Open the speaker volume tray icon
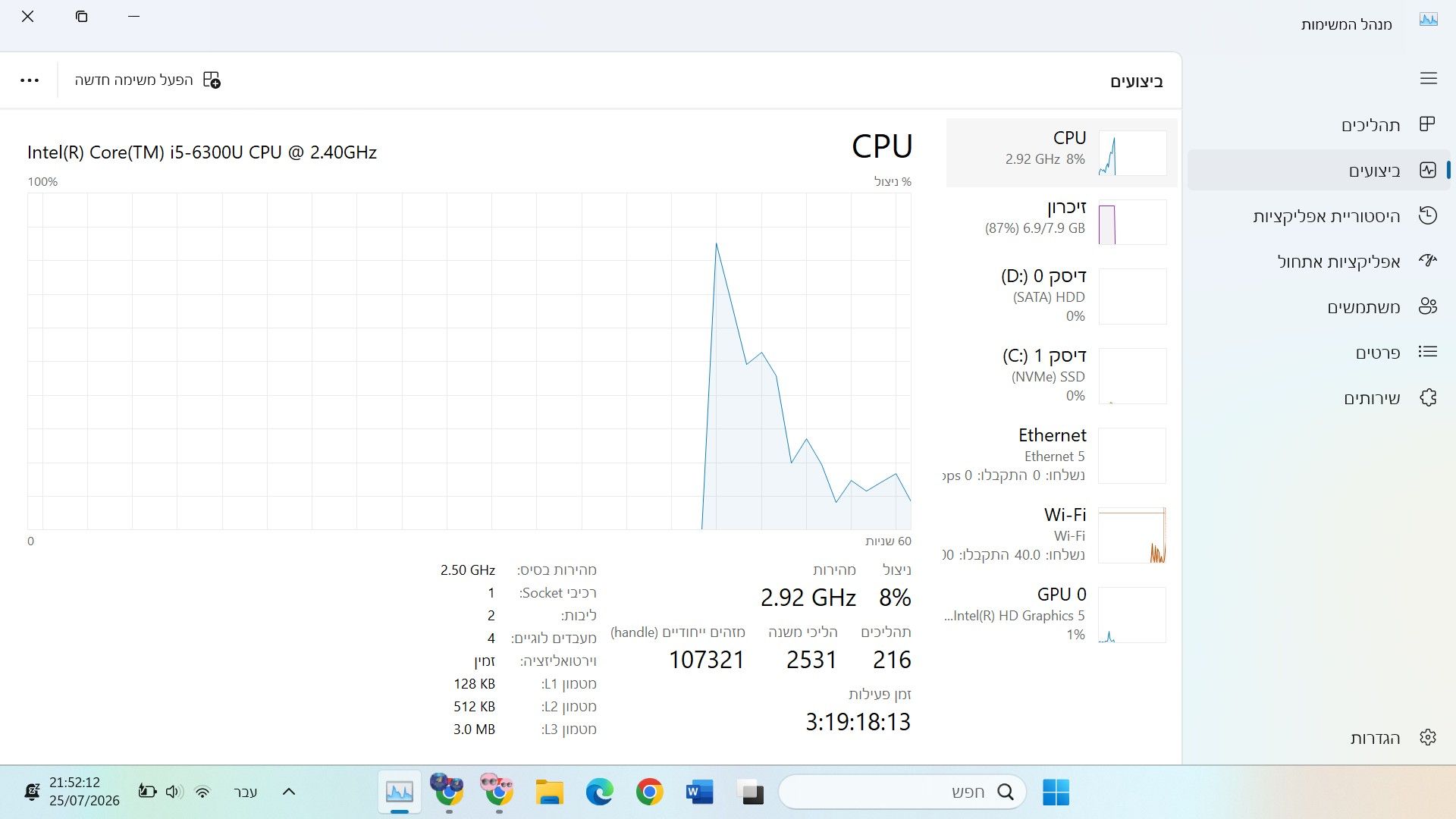The image size is (1456, 819). tap(174, 792)
